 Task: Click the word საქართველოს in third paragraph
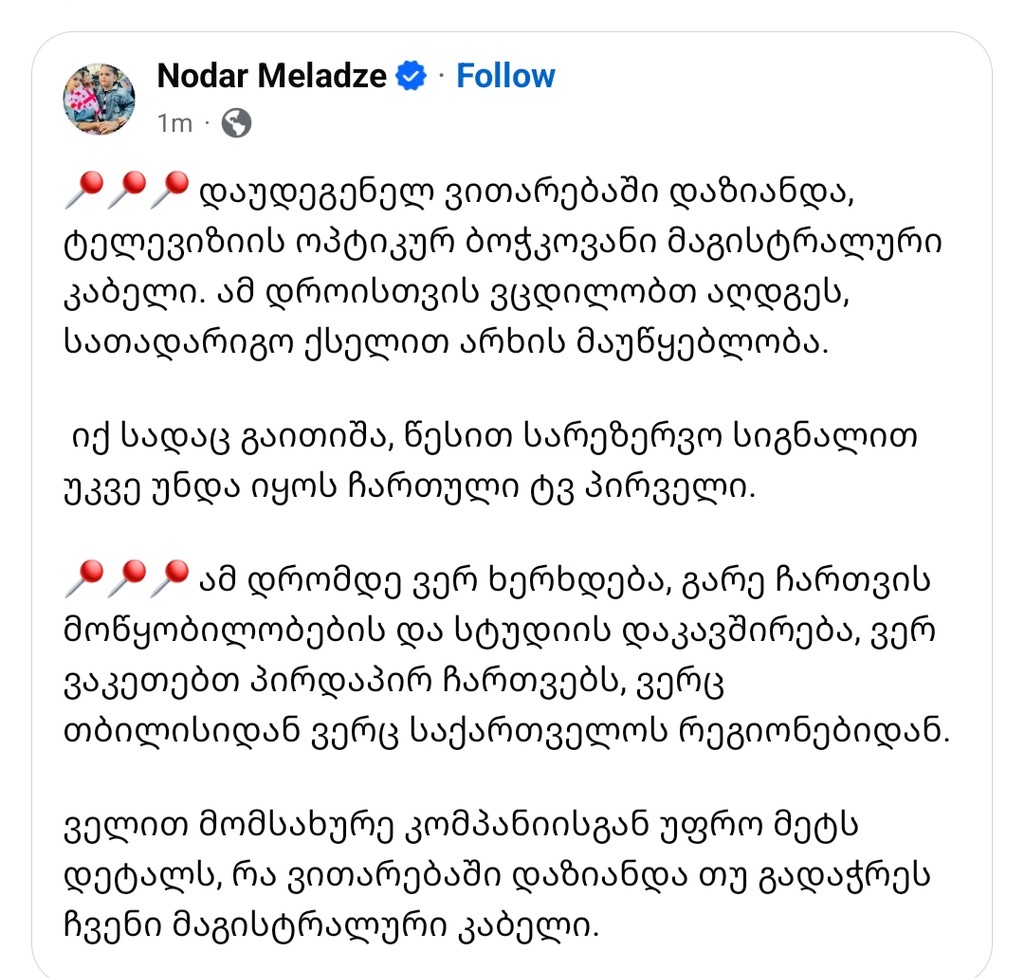click(x=538, y=731)
